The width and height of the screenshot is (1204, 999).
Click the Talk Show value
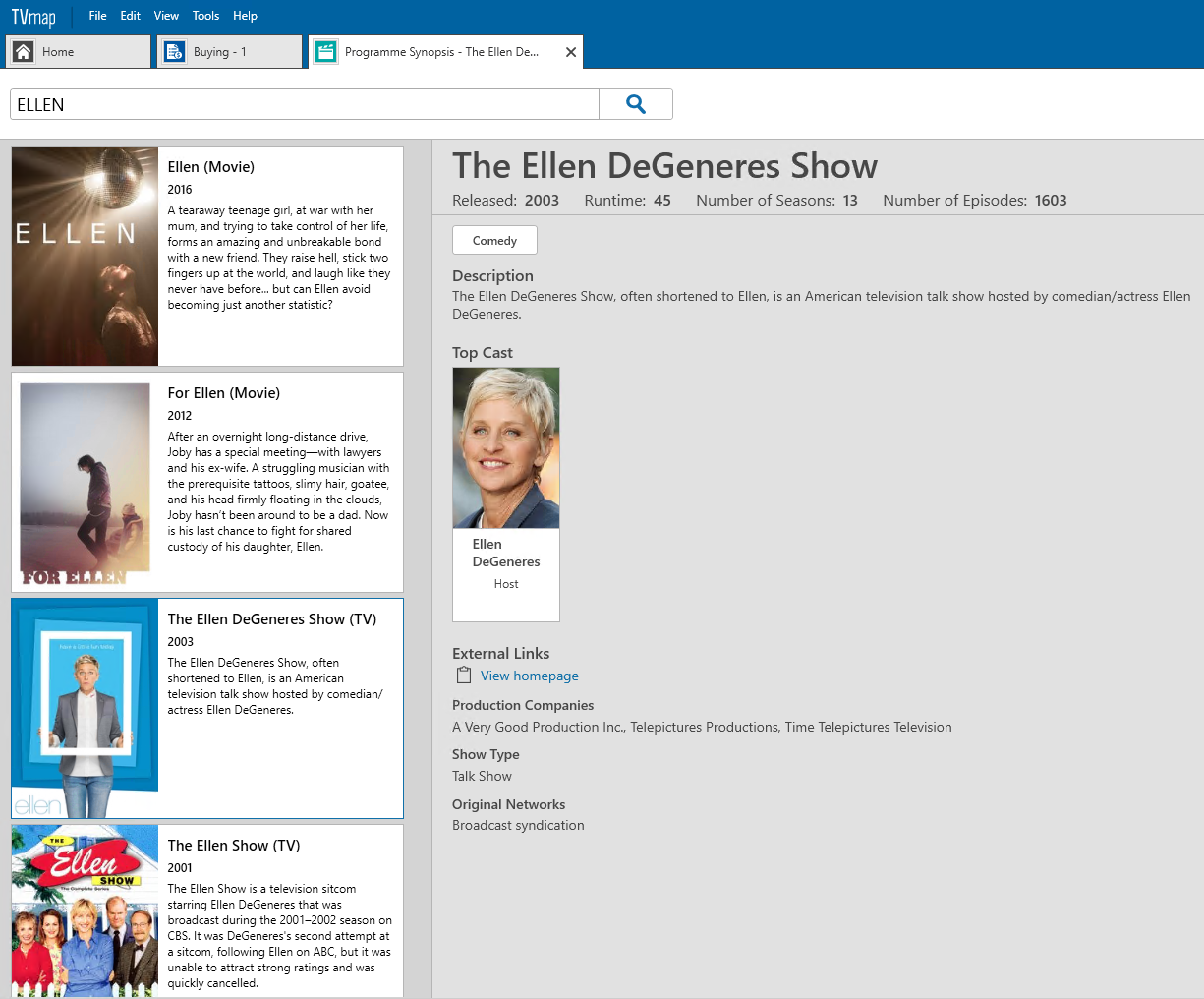(482, 777)
